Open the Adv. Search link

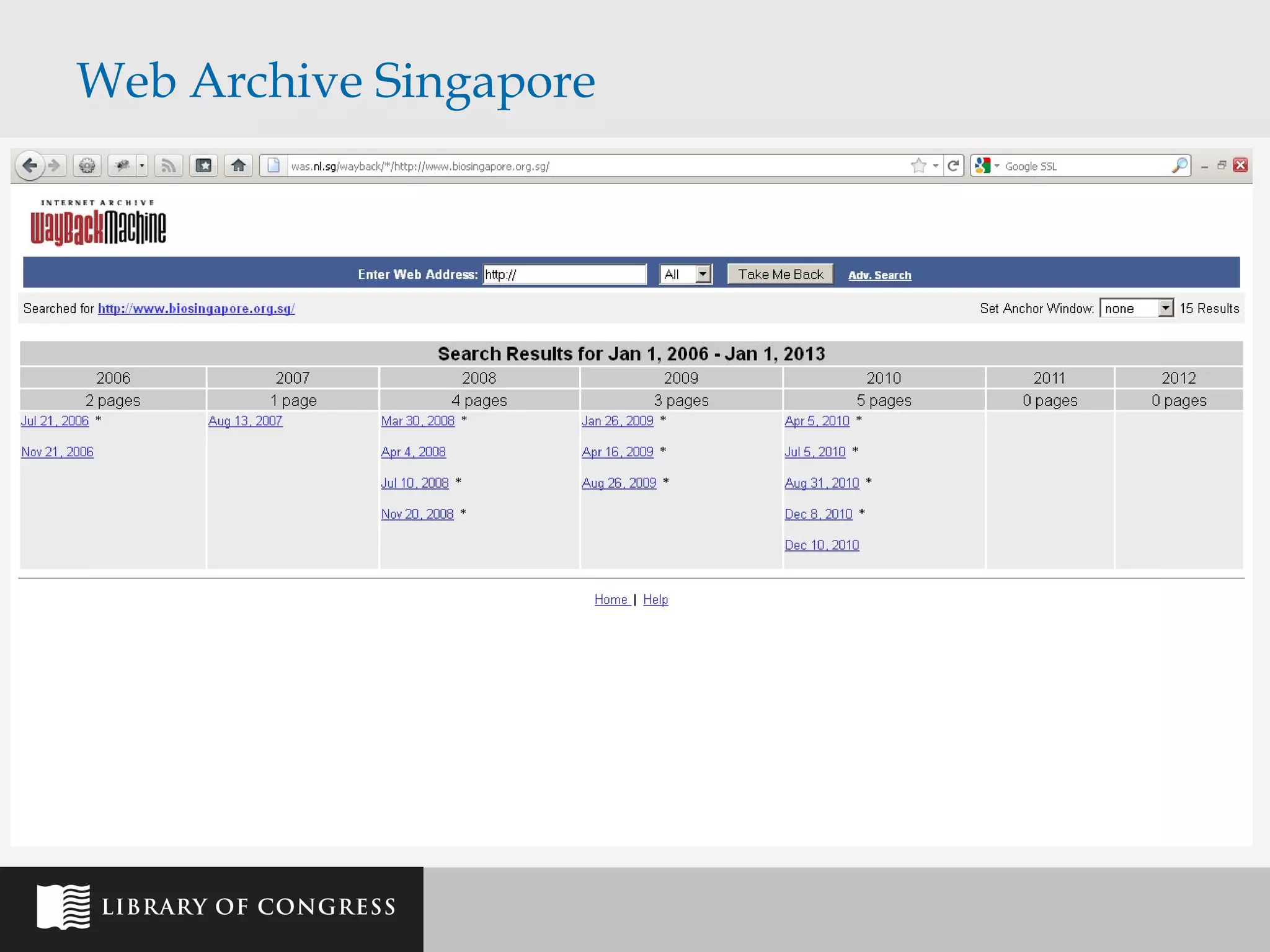(x=879, y=275)
